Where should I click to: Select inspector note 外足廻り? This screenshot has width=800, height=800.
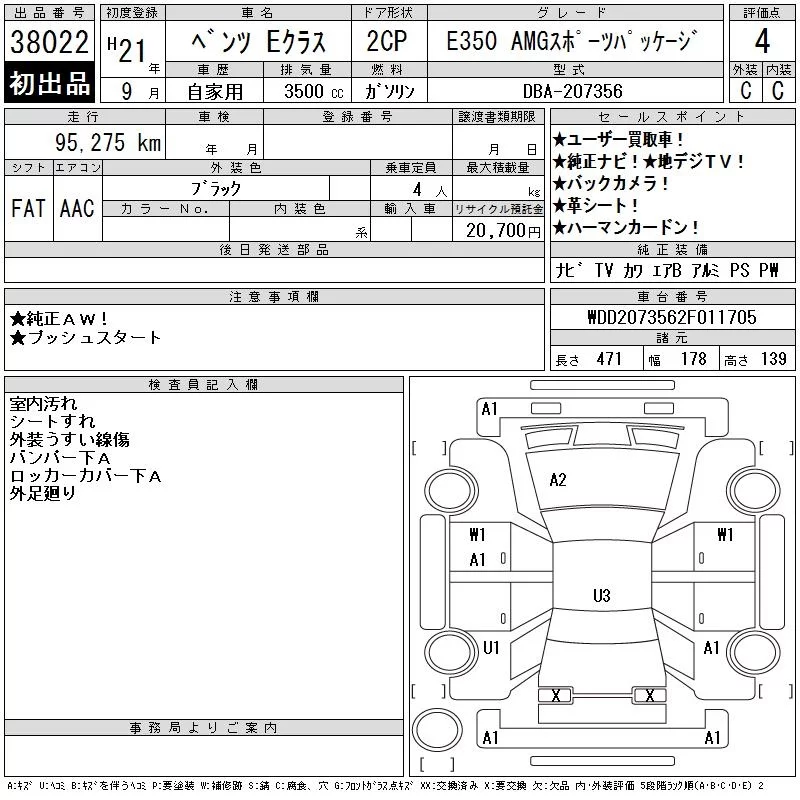pos(43,494)
